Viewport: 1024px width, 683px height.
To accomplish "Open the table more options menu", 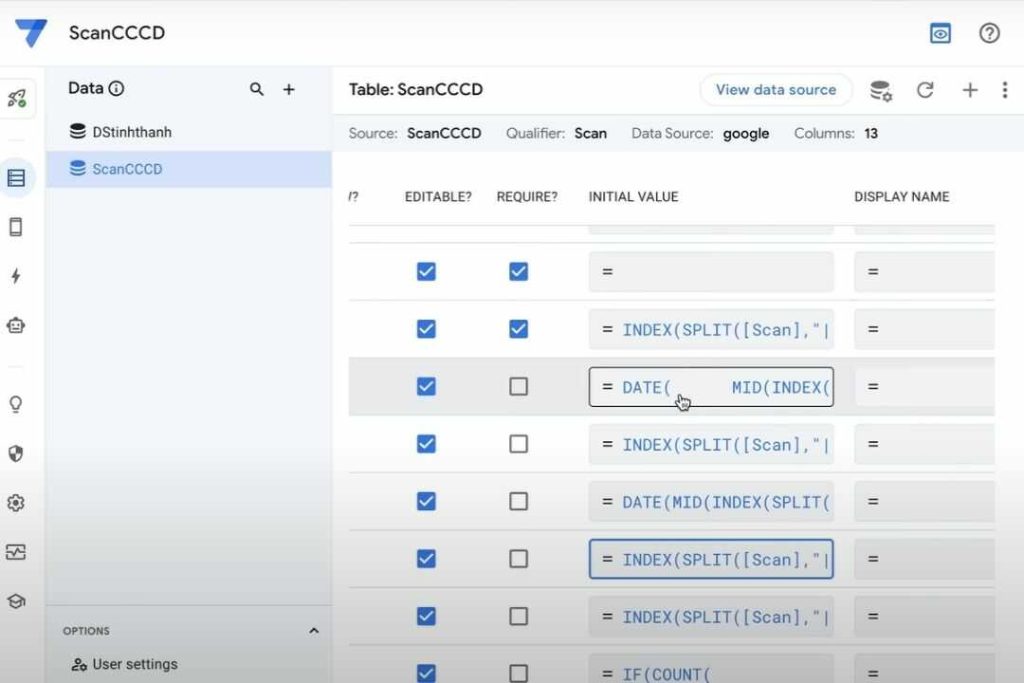I will [x=1004, y=90].
